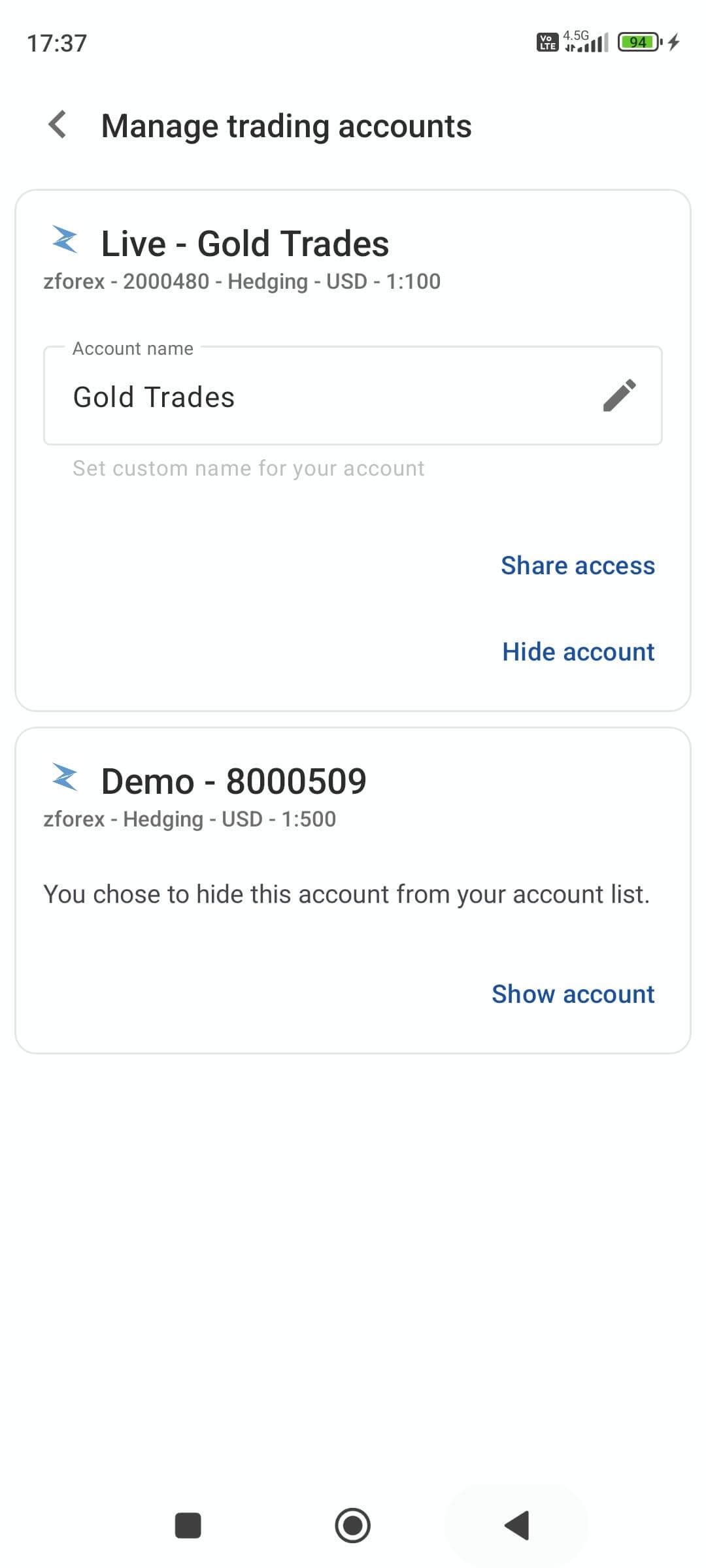
Task: Tap the pencil edit icon
Action: 619,395
